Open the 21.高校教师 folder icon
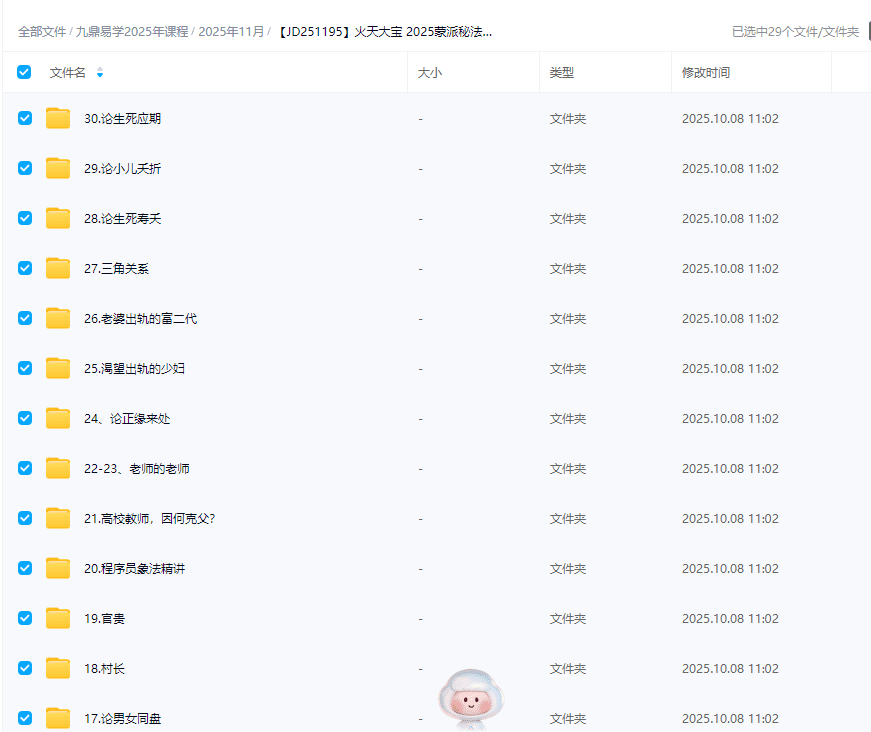The image size is (871, 732). click(58, 518)
